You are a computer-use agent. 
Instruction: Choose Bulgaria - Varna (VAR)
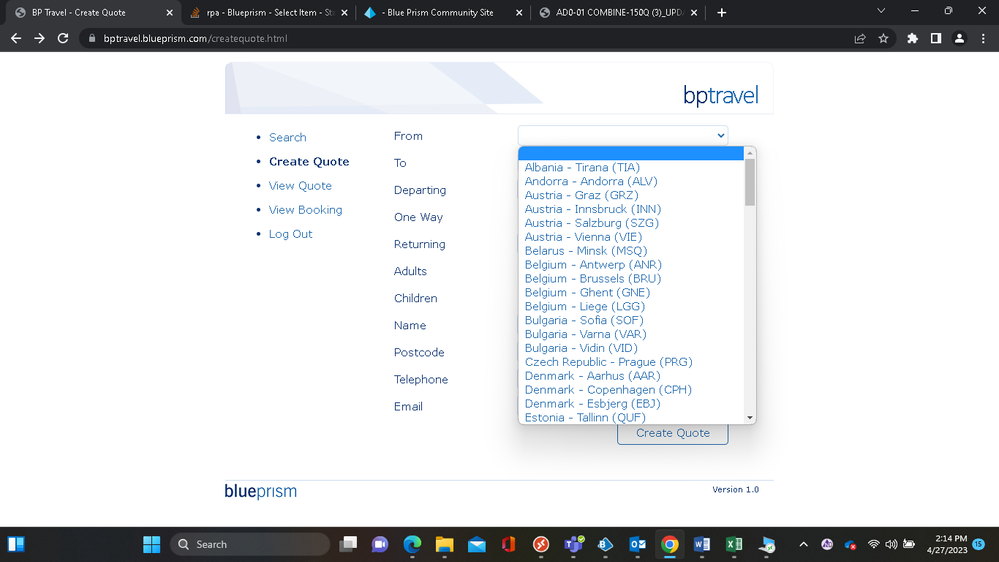631,334
